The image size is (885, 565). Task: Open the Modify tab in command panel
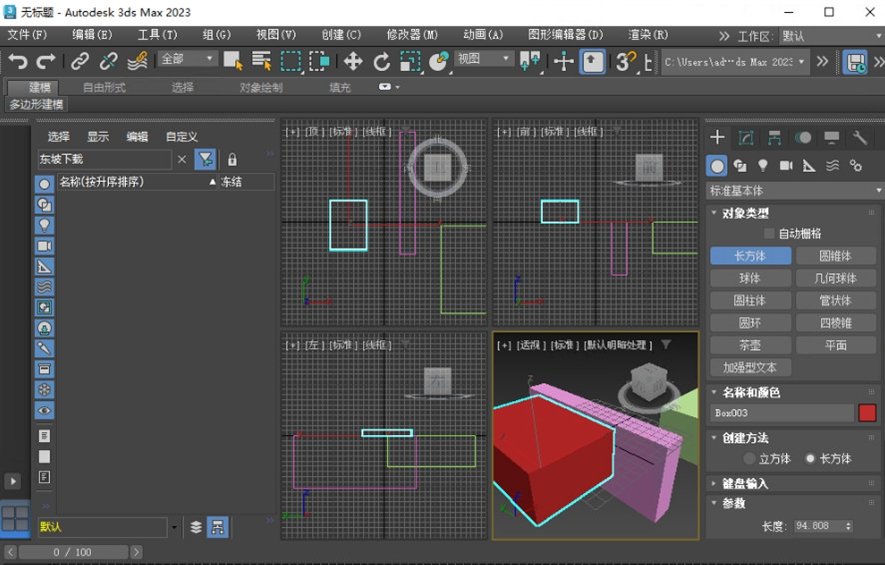[x=746, y=137]
